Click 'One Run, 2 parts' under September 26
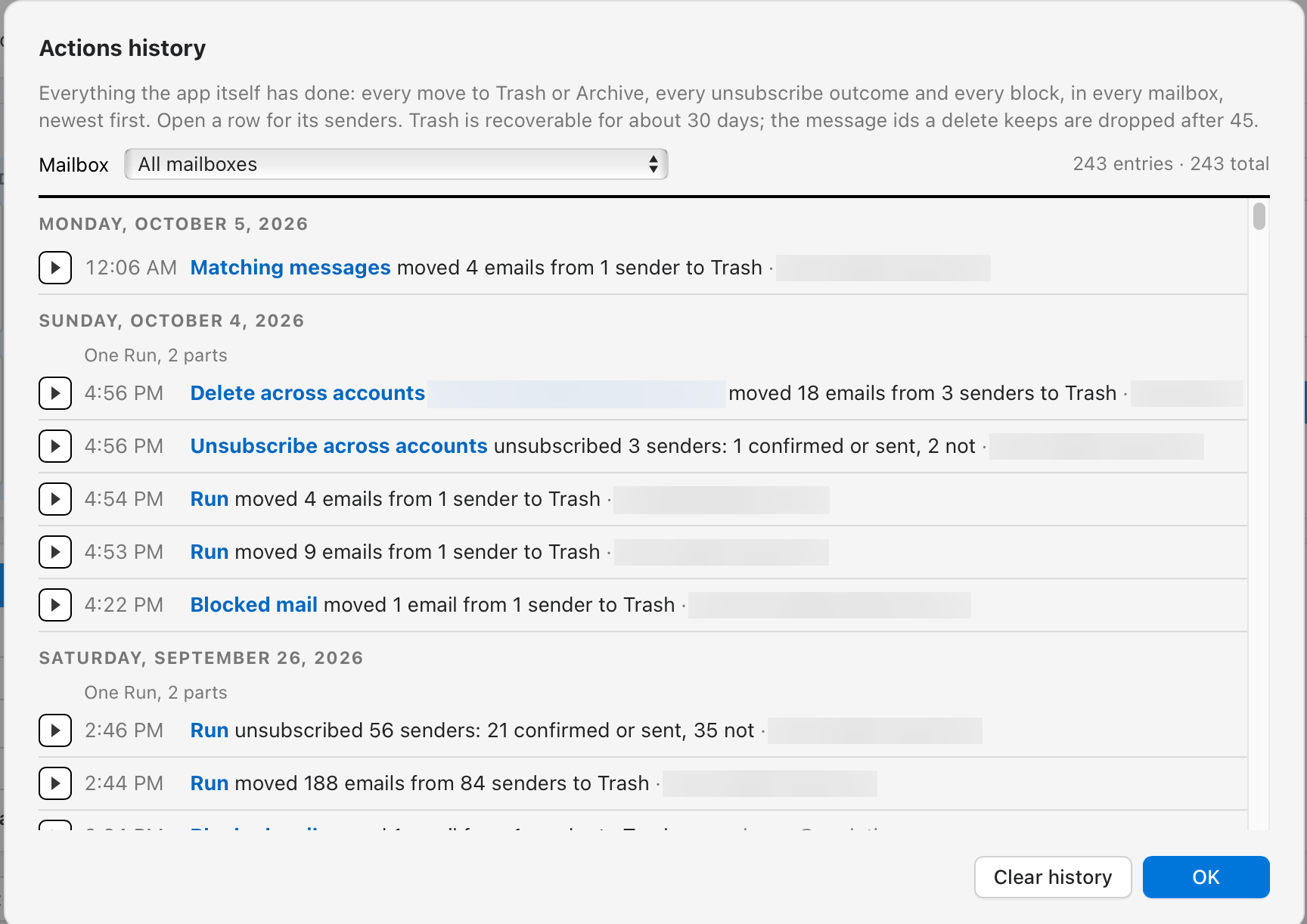The image size is (1307, 924). (156, 693)
